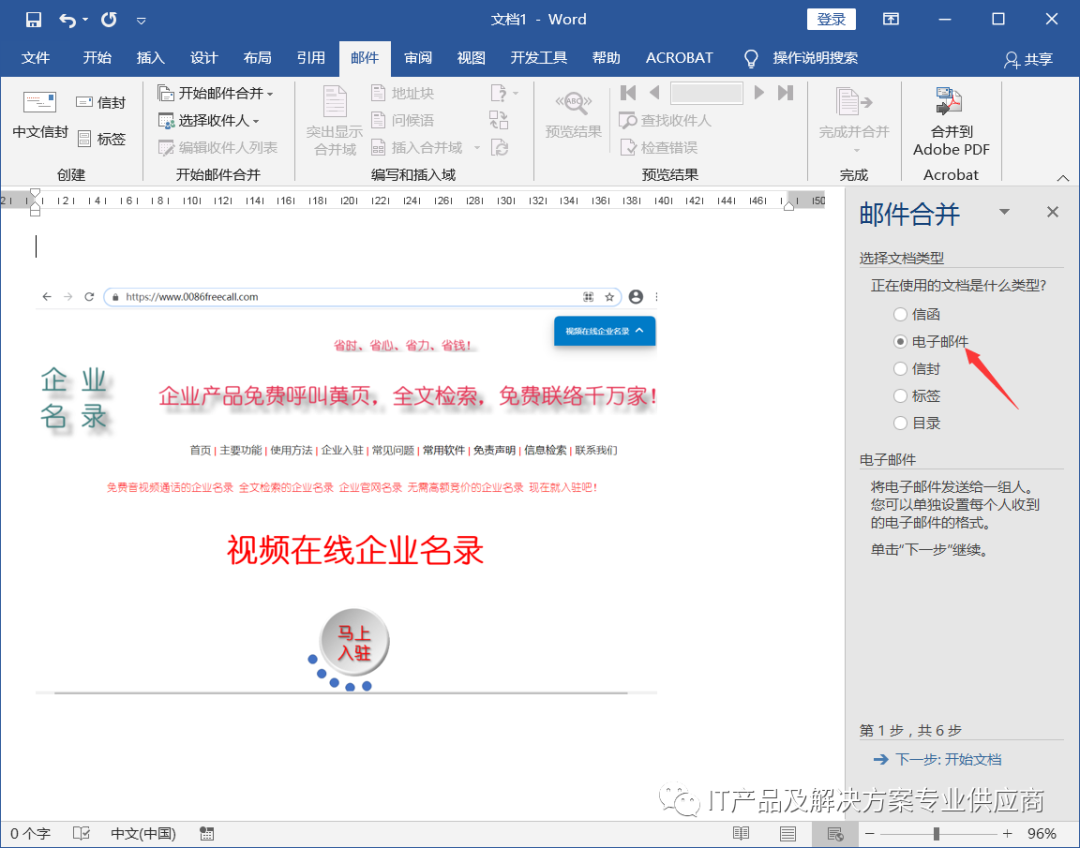Collapse the ribbon with the chevron
This screenshot has height=848, width=1080.
(1063, 177)
